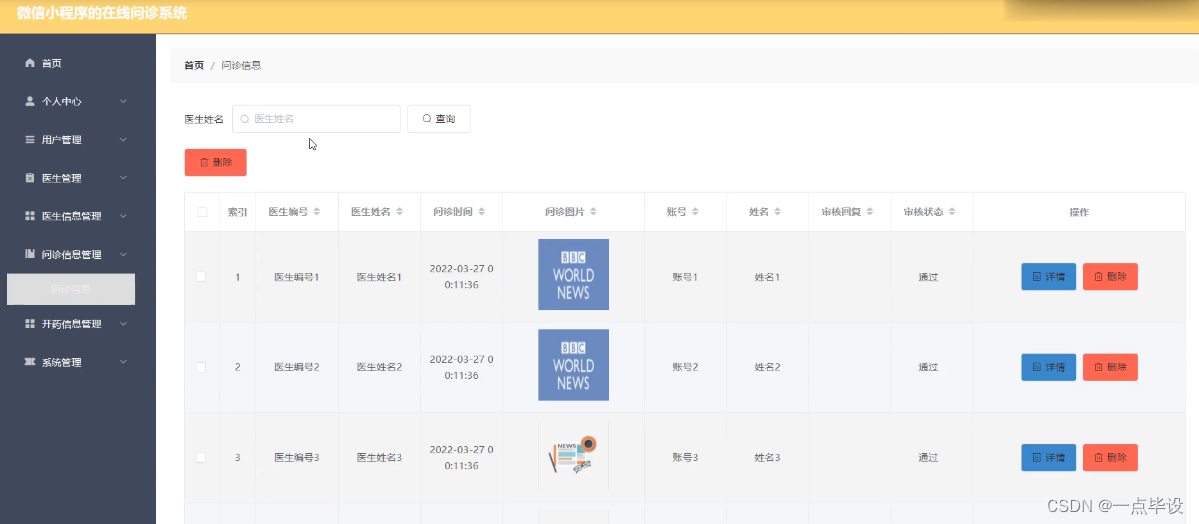1199x524 pixels.
Task: Click the 微信小程序的在线问诊系统 header title
Action: click(x=101, y=13)
